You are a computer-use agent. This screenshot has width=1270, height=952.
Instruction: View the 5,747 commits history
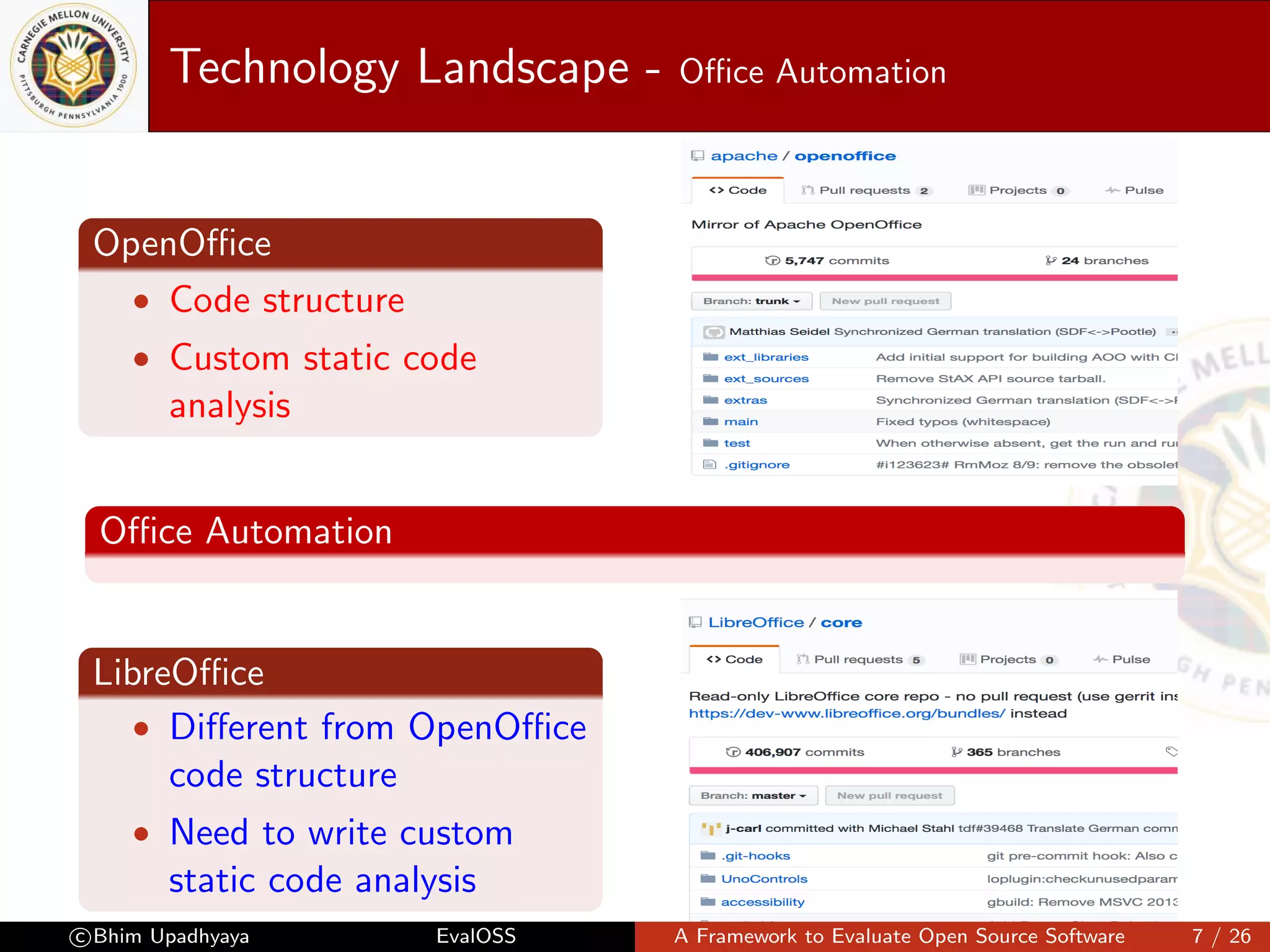[827, 261]
